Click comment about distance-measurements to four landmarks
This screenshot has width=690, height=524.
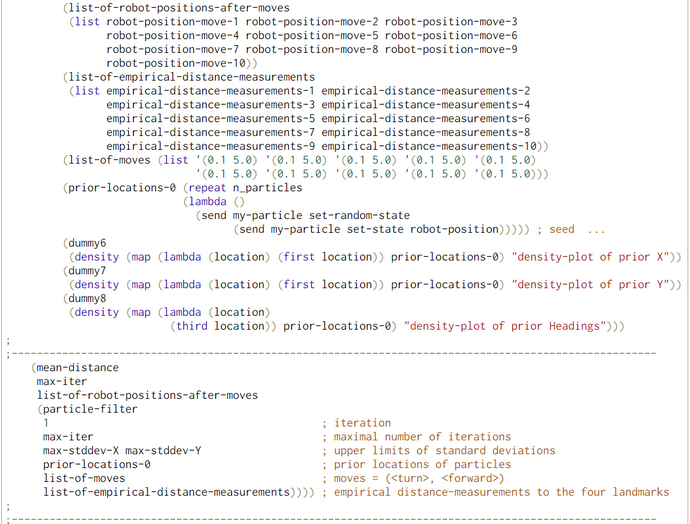495,492
